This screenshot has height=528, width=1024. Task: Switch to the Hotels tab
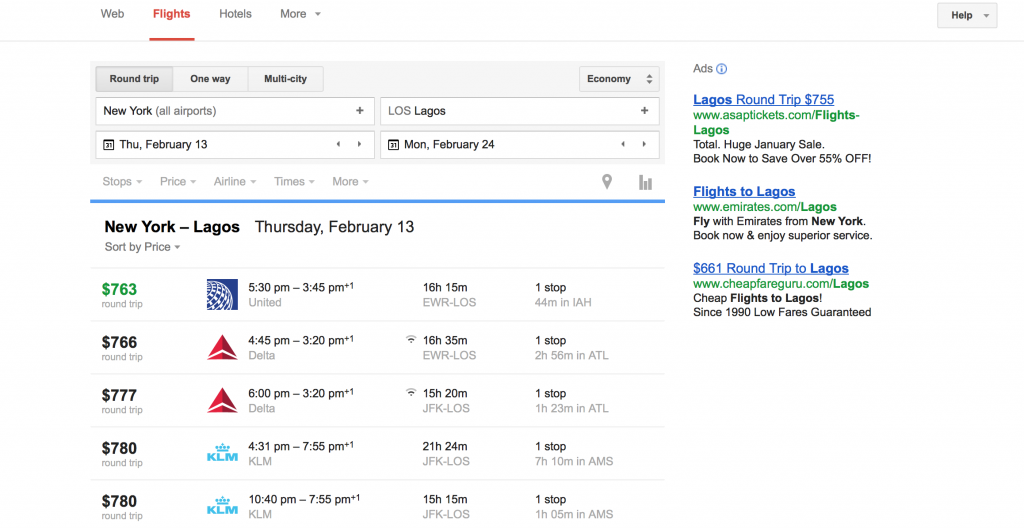(x=235, y=14)
